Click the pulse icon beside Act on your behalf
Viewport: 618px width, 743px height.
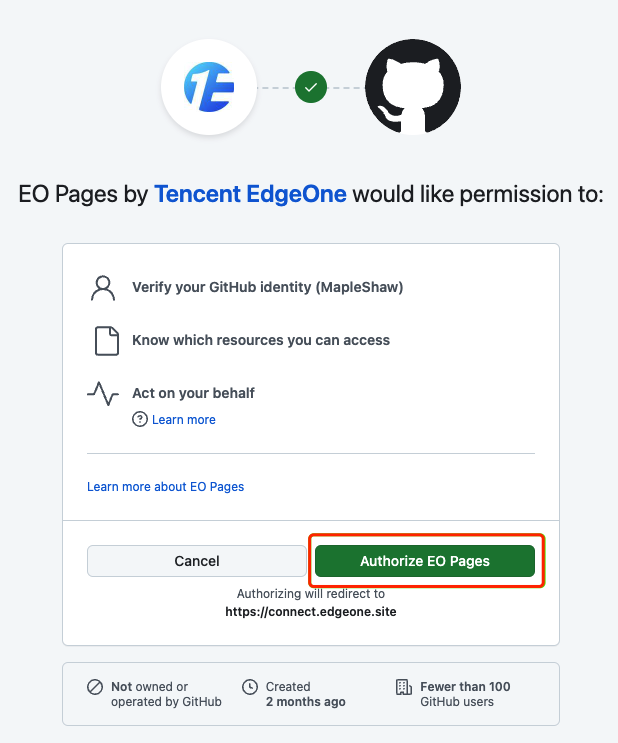[x=103, y=393]
